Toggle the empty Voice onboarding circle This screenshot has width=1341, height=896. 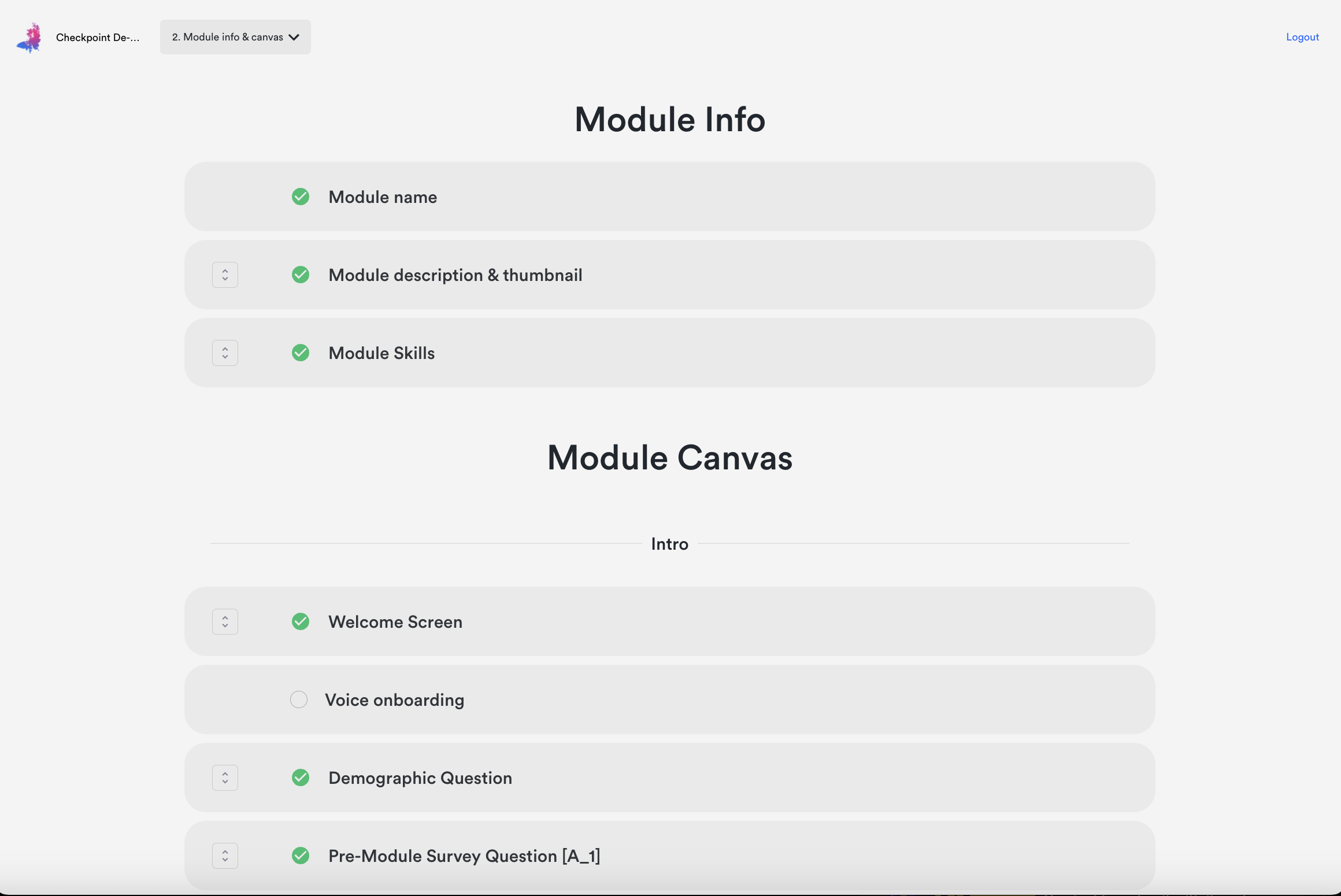coord(298,699)
